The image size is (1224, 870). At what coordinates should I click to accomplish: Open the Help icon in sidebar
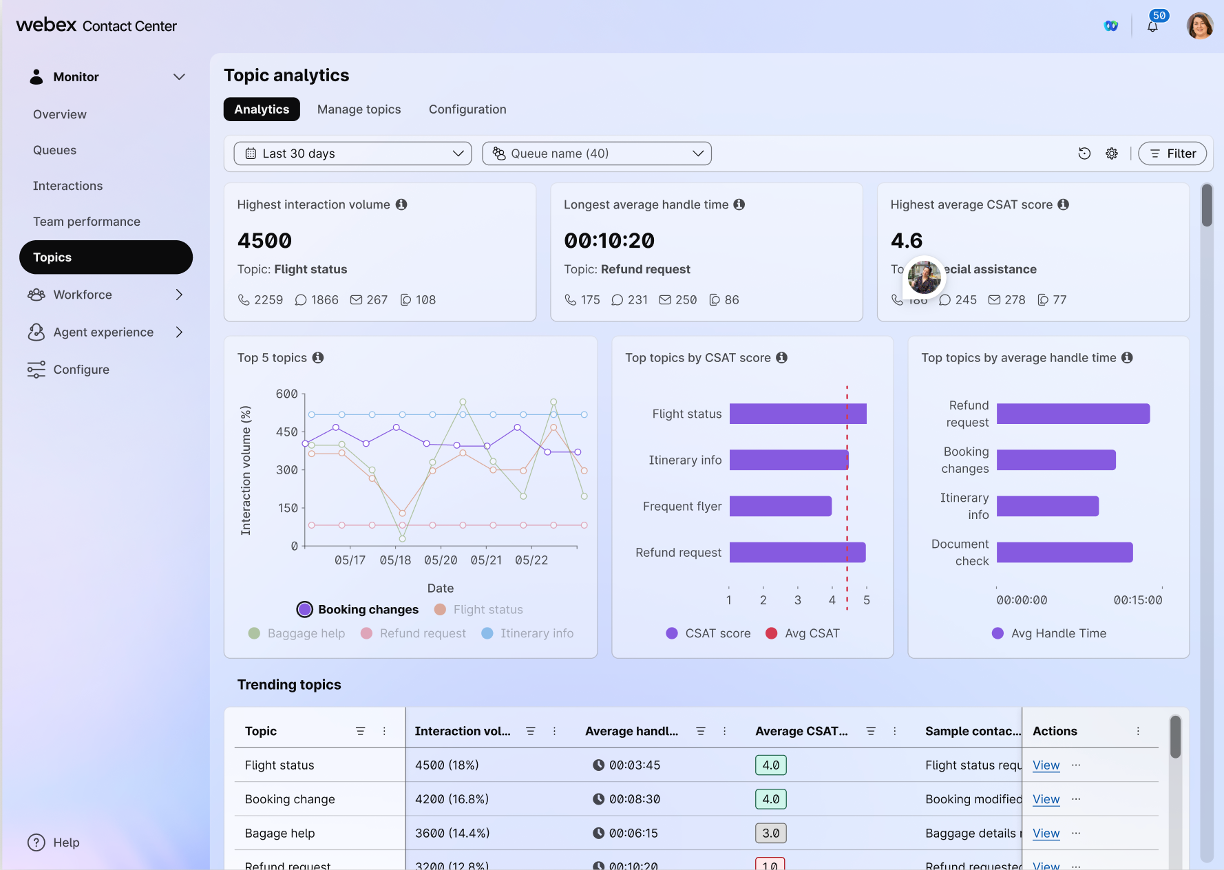click(36, 843)
